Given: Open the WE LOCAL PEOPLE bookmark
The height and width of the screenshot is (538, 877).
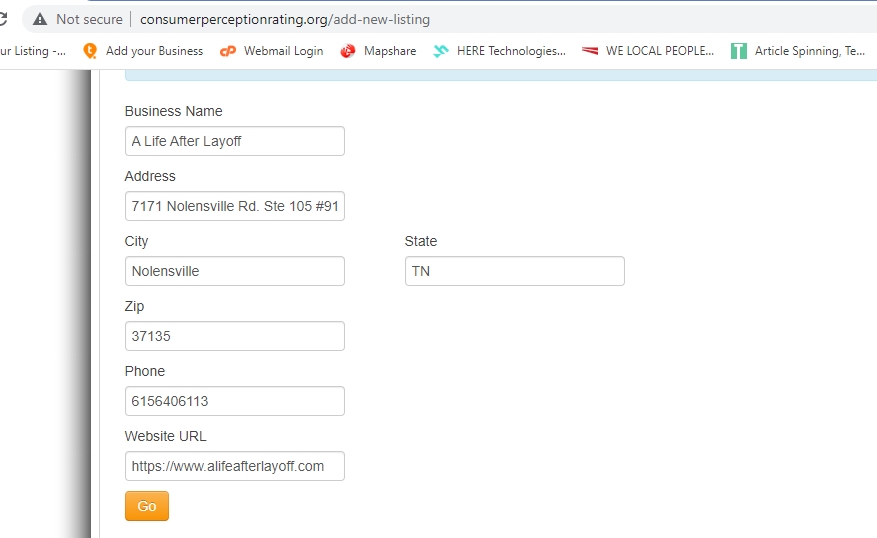Looking at the screenshot, I should coord(648,51).
